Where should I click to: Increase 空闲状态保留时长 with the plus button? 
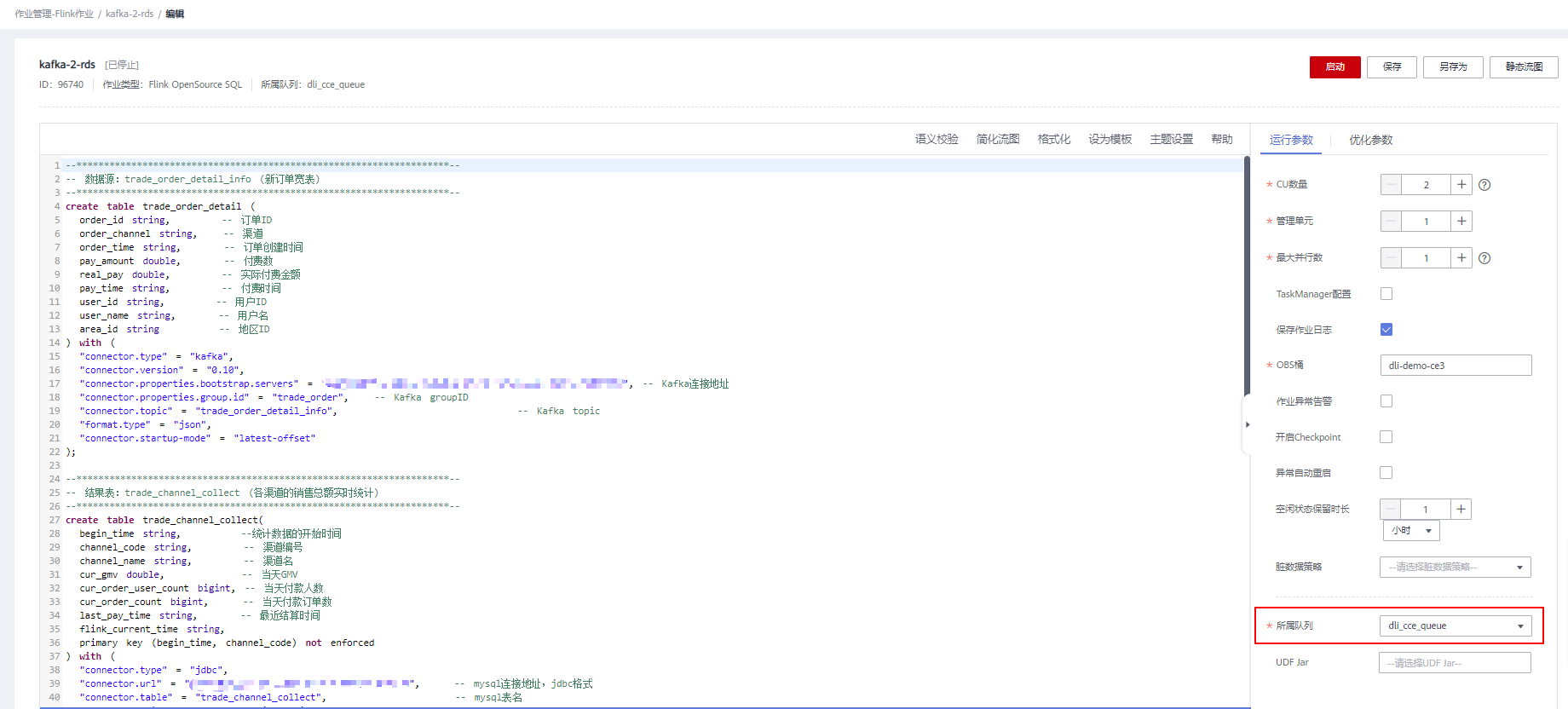[1461, 510]
